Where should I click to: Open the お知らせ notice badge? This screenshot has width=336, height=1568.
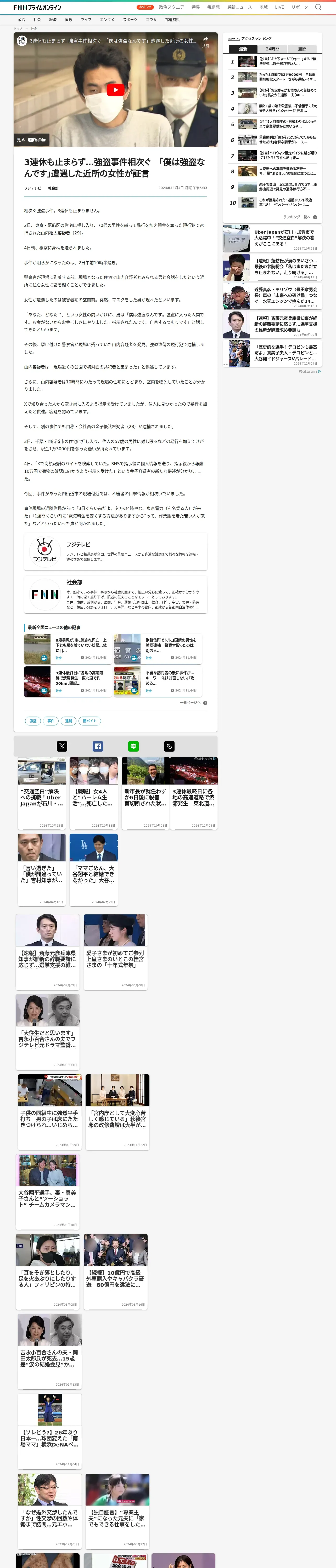[x=145, y=7]
